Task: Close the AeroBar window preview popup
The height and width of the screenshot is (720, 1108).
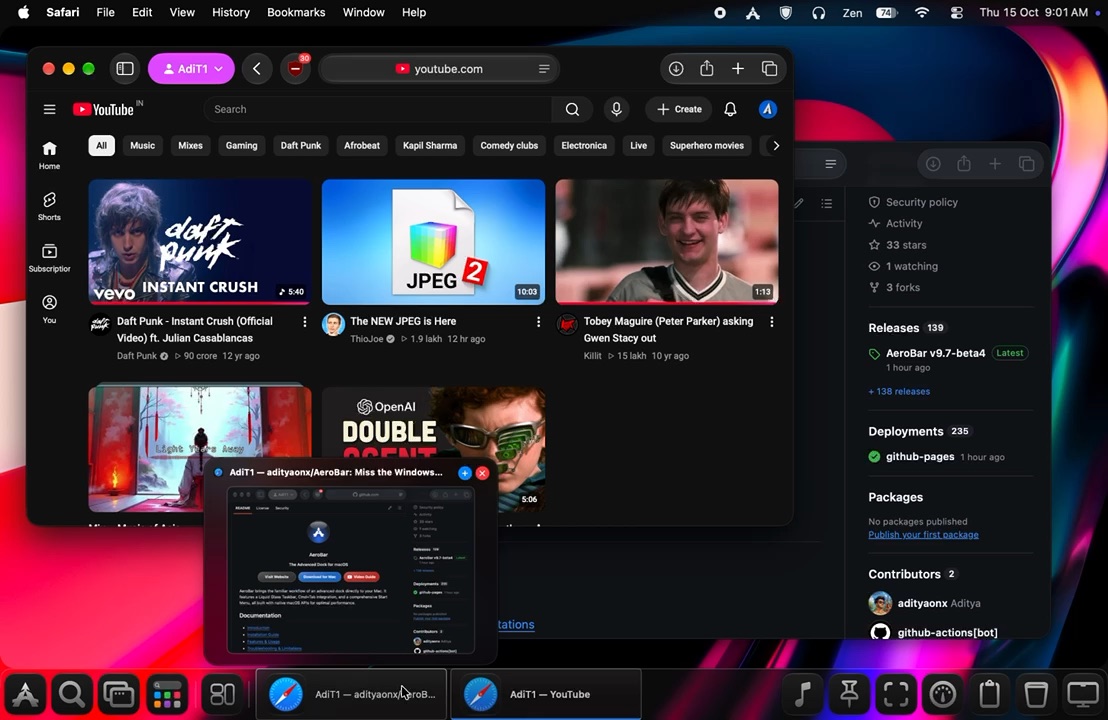Action: point(483,473)
